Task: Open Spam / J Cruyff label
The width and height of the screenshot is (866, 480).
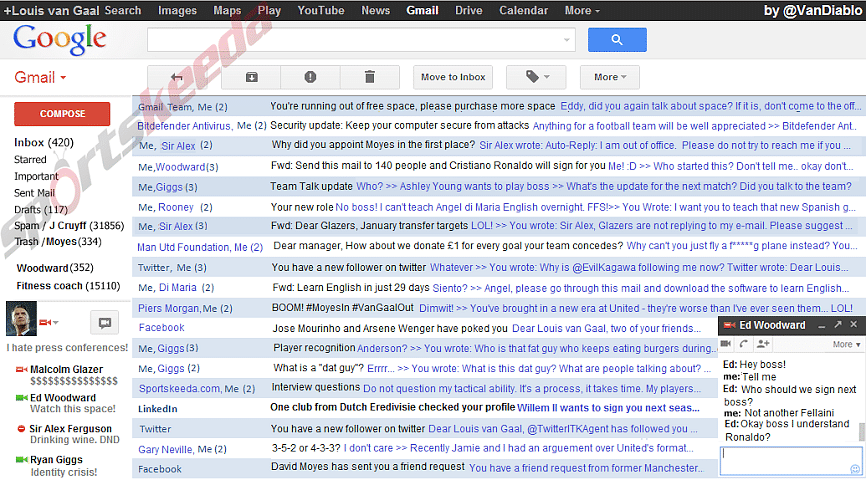Action: tap(69, 225)
